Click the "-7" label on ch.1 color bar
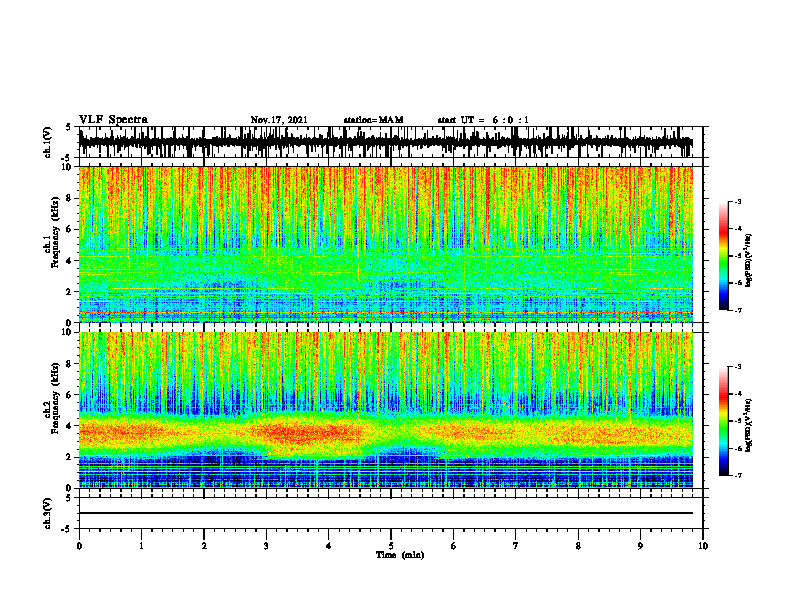 point(738,310)
